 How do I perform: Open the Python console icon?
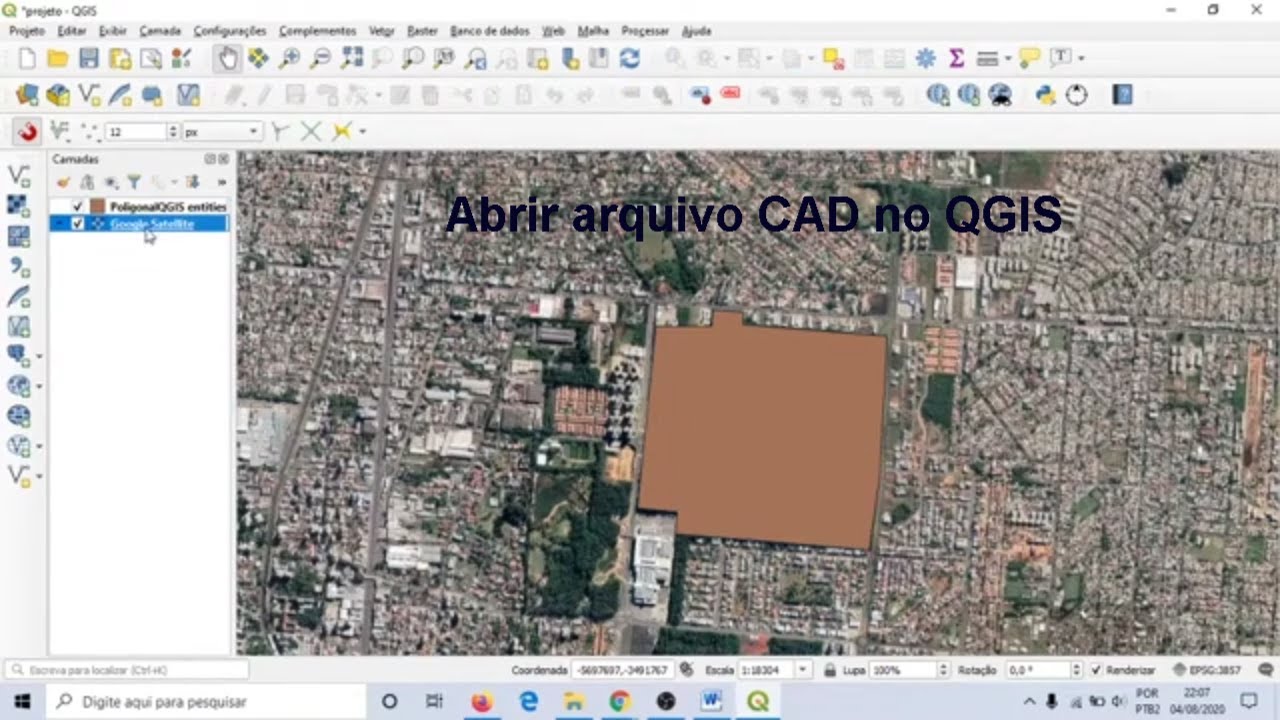(1045, 95)
